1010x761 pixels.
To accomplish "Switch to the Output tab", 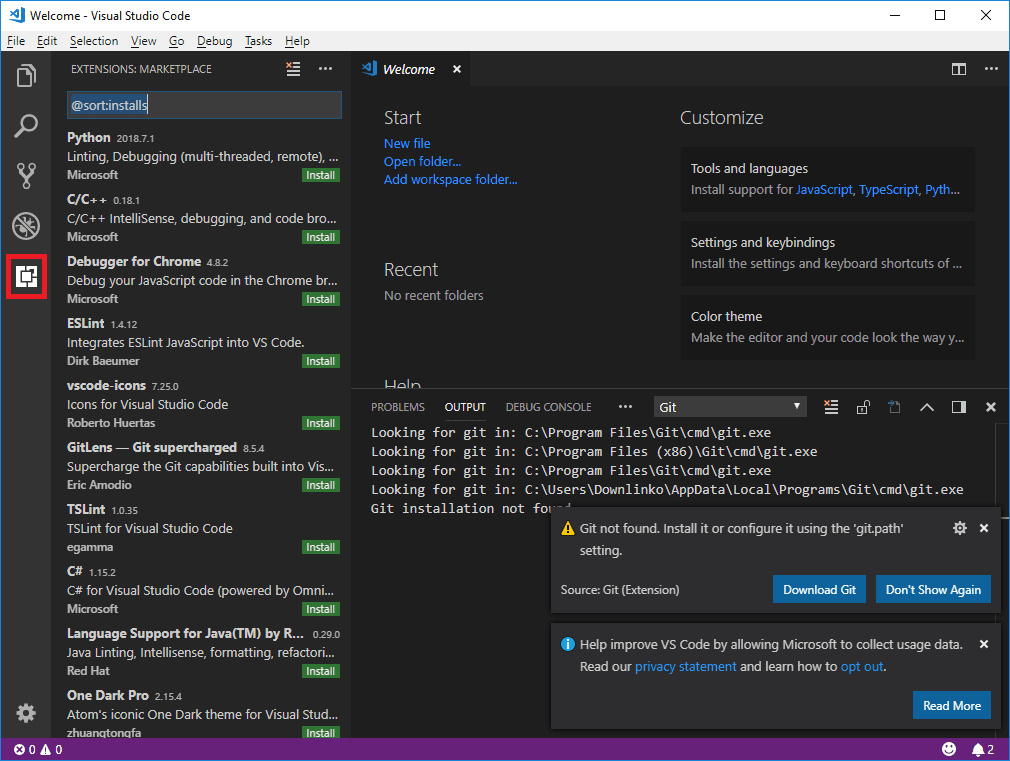I will (x=465, y=407).
